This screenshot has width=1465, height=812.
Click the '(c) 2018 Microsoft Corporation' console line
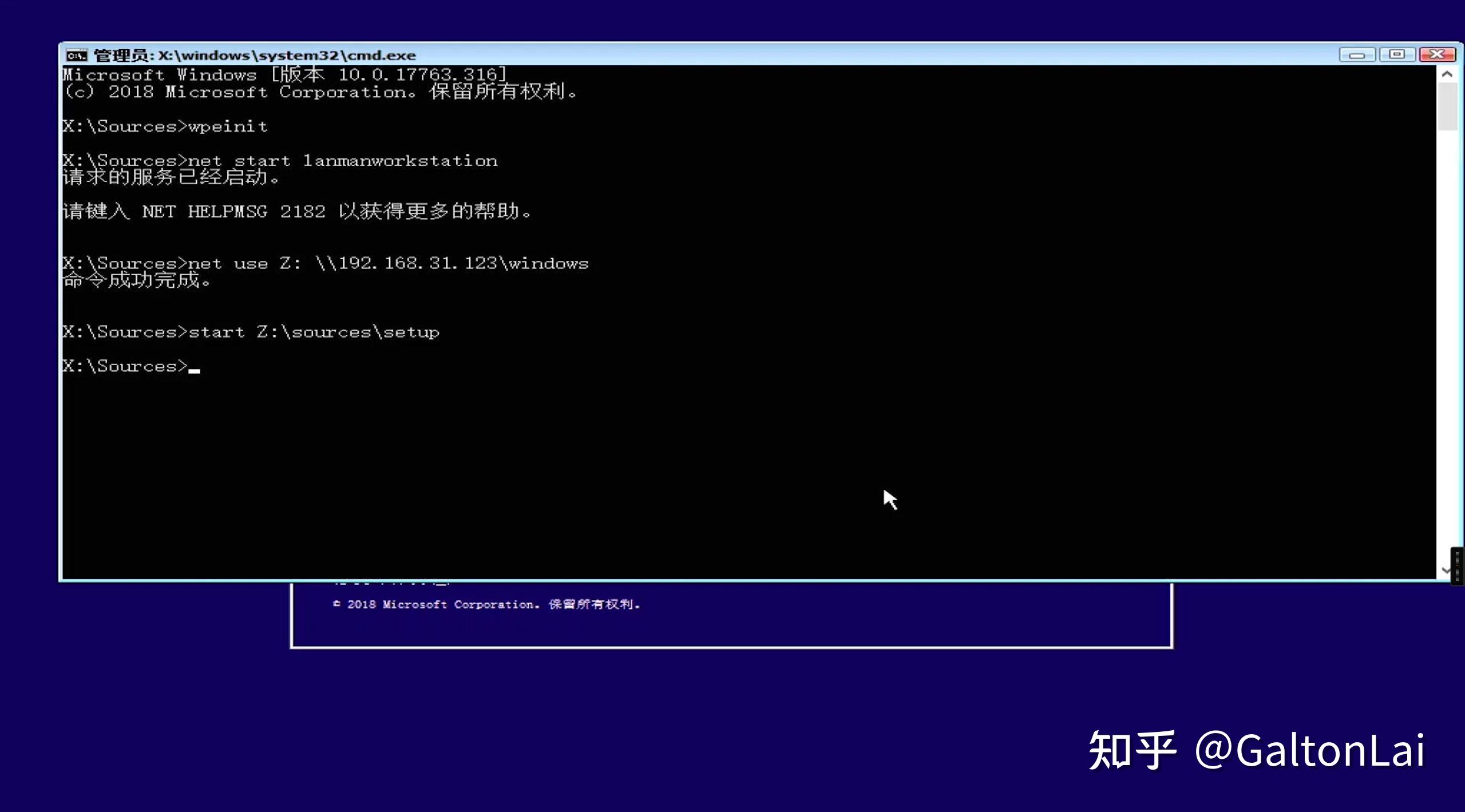[320, 92]
